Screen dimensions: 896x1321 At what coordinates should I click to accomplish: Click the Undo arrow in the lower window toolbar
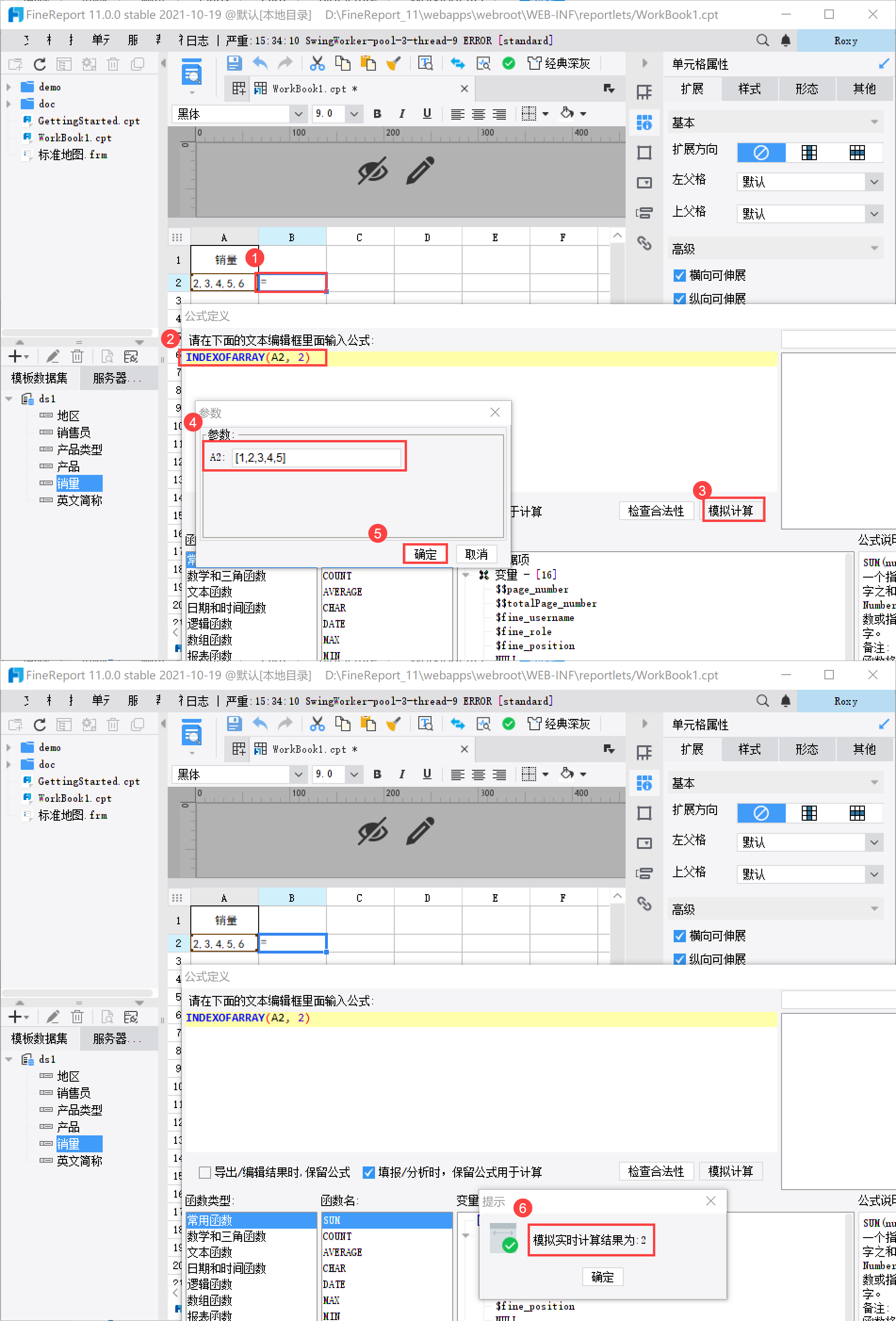pos(261,724)
